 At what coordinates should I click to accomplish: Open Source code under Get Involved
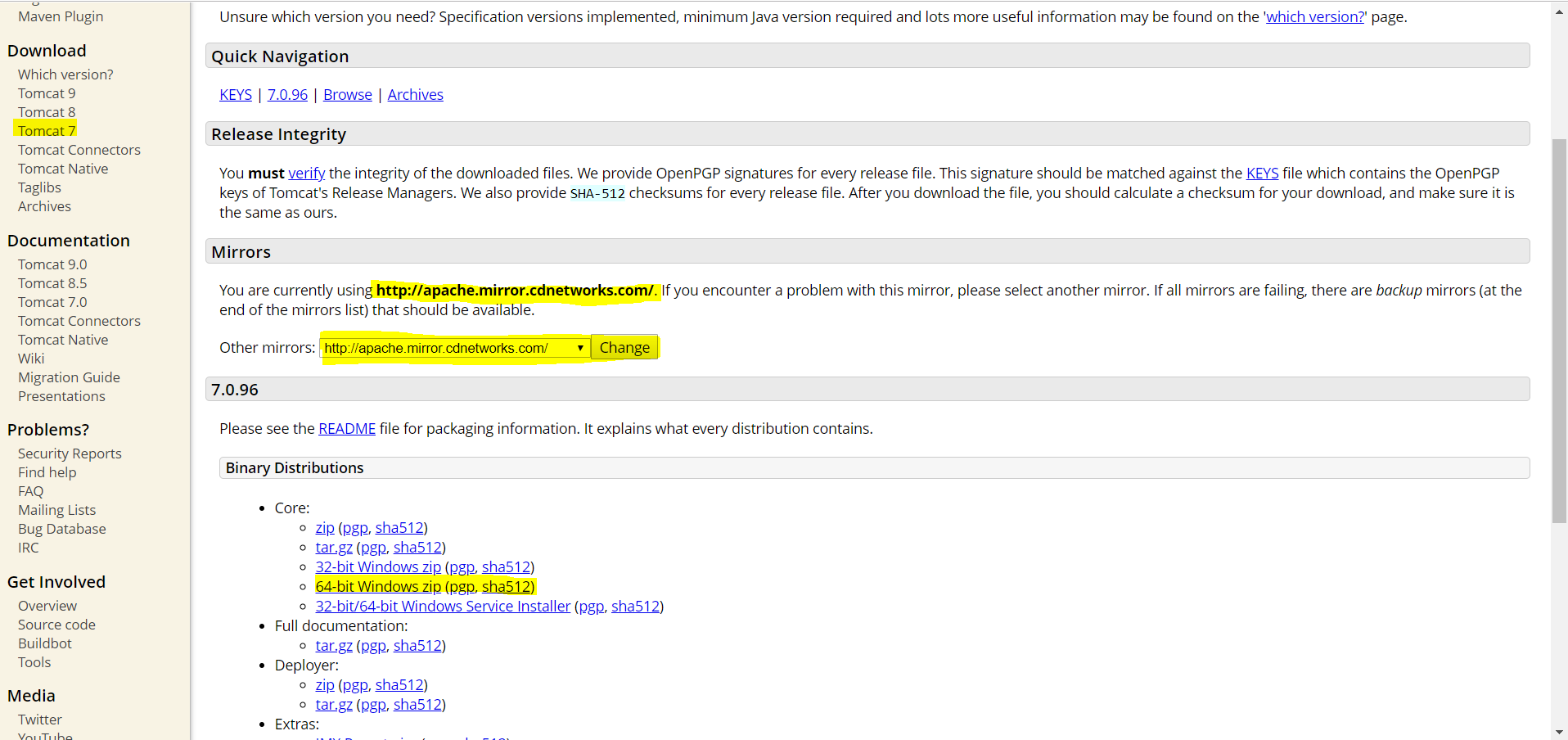(x=56, y=625)
